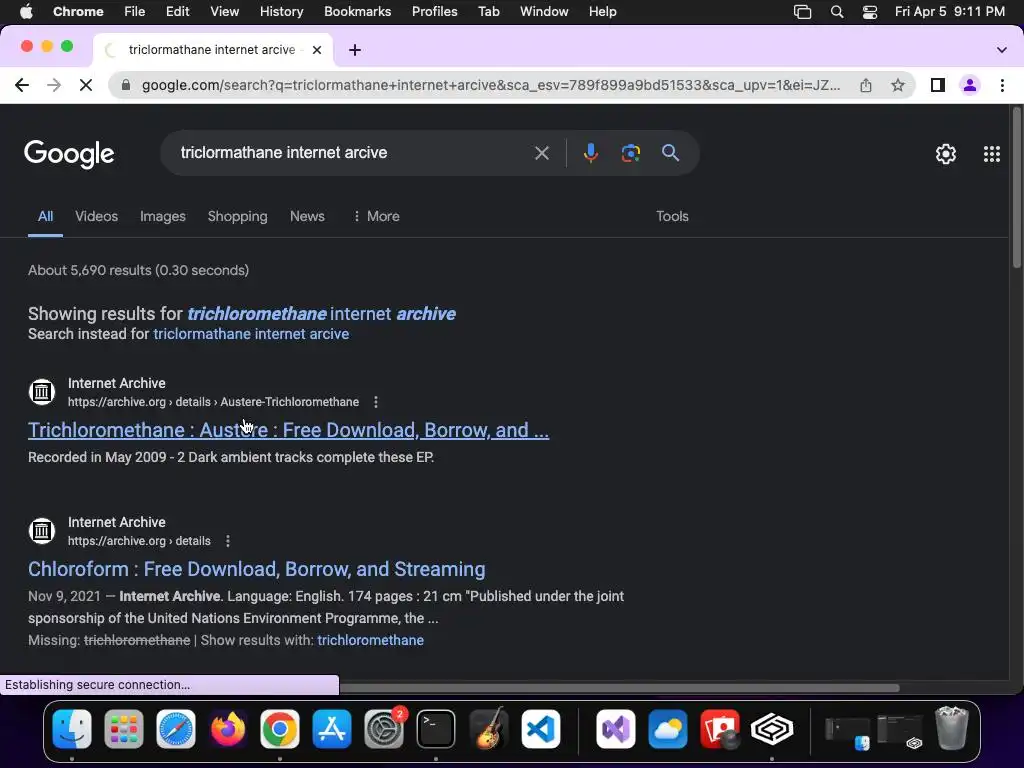
Task: Open the Bookmarks menu
Action: pyautogui.click(x=357, y=12)
